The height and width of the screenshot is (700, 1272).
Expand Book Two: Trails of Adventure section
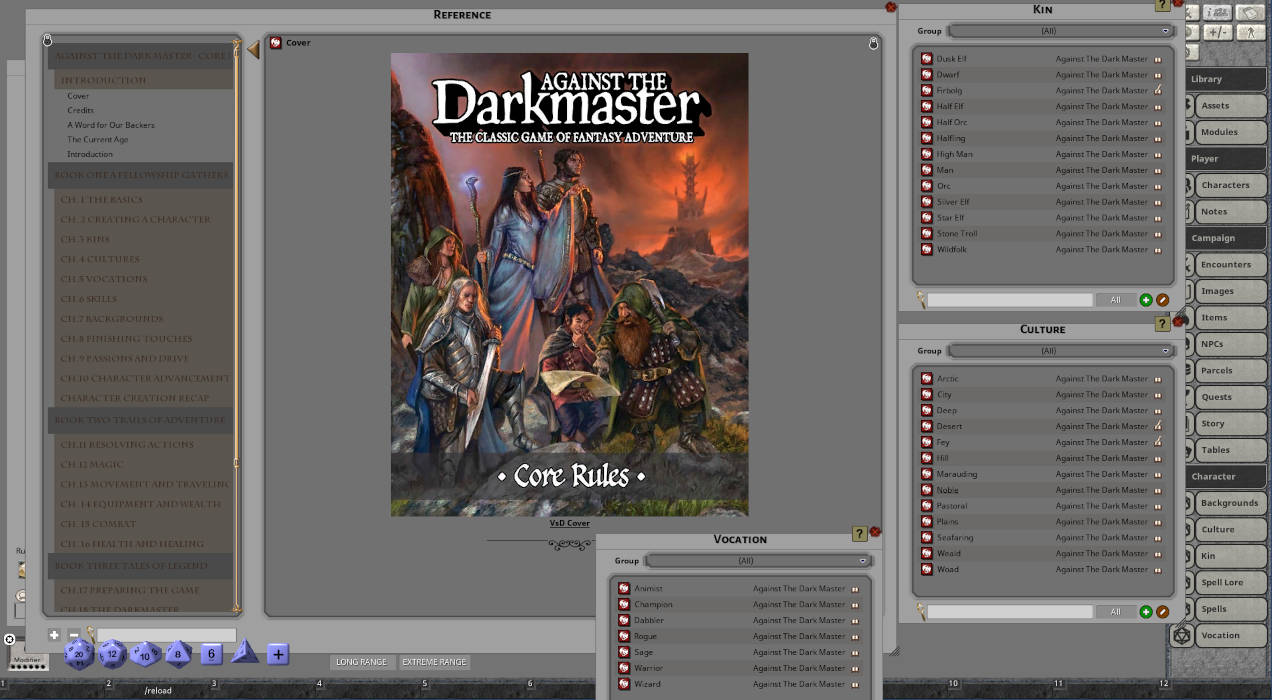(x=140, y=420)
